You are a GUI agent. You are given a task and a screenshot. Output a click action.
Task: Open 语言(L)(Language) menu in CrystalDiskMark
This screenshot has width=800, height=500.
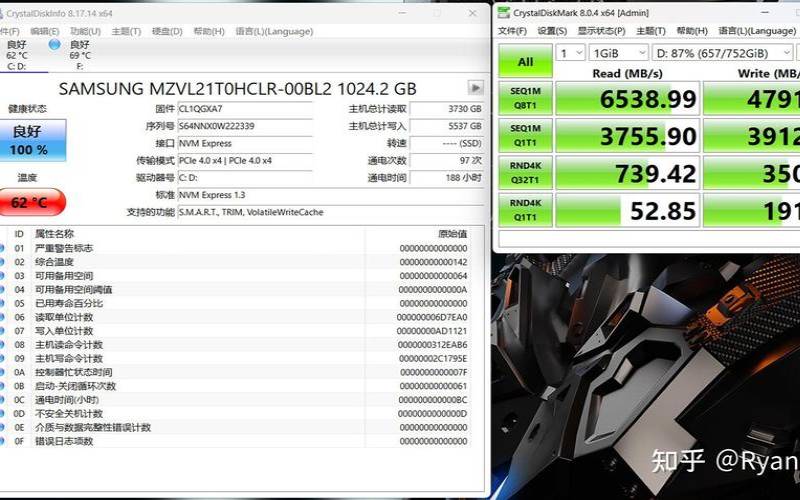click(757, 31)
